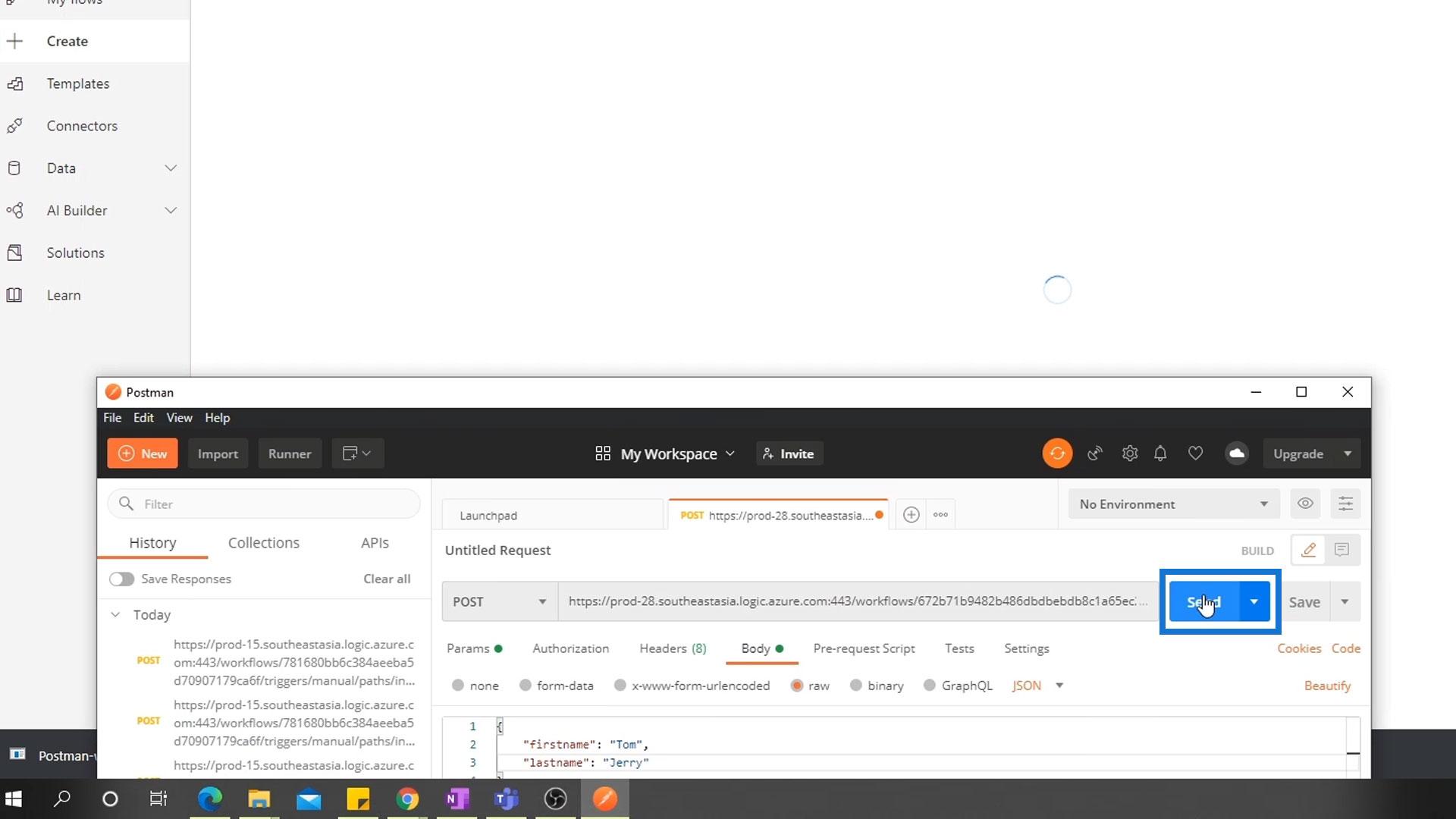
Task: Click the Import button
Action: click(x=218, y=453)
